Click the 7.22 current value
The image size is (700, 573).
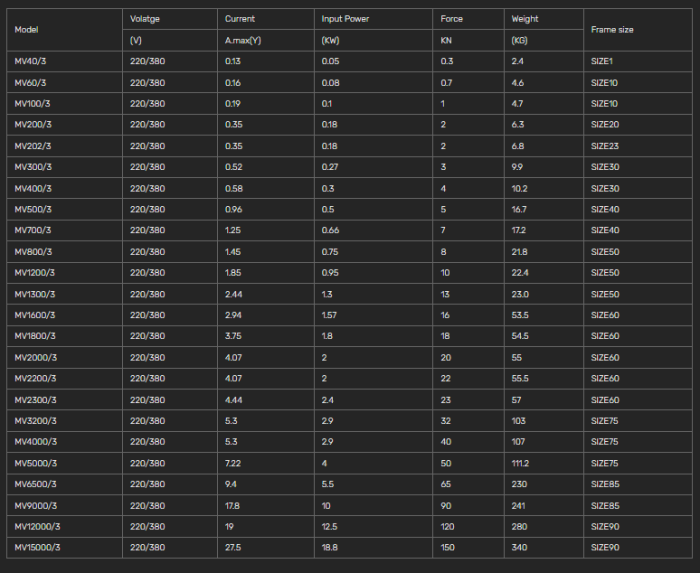234,462
